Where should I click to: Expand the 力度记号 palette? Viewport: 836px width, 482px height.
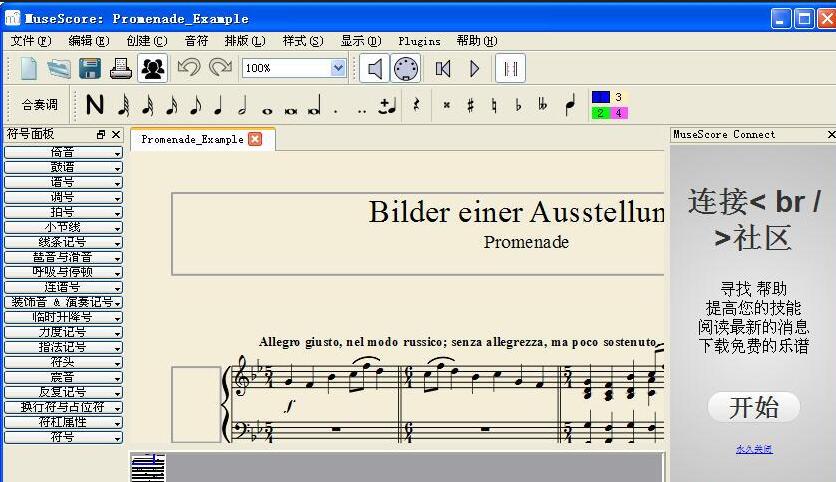(x=63, y=332)
